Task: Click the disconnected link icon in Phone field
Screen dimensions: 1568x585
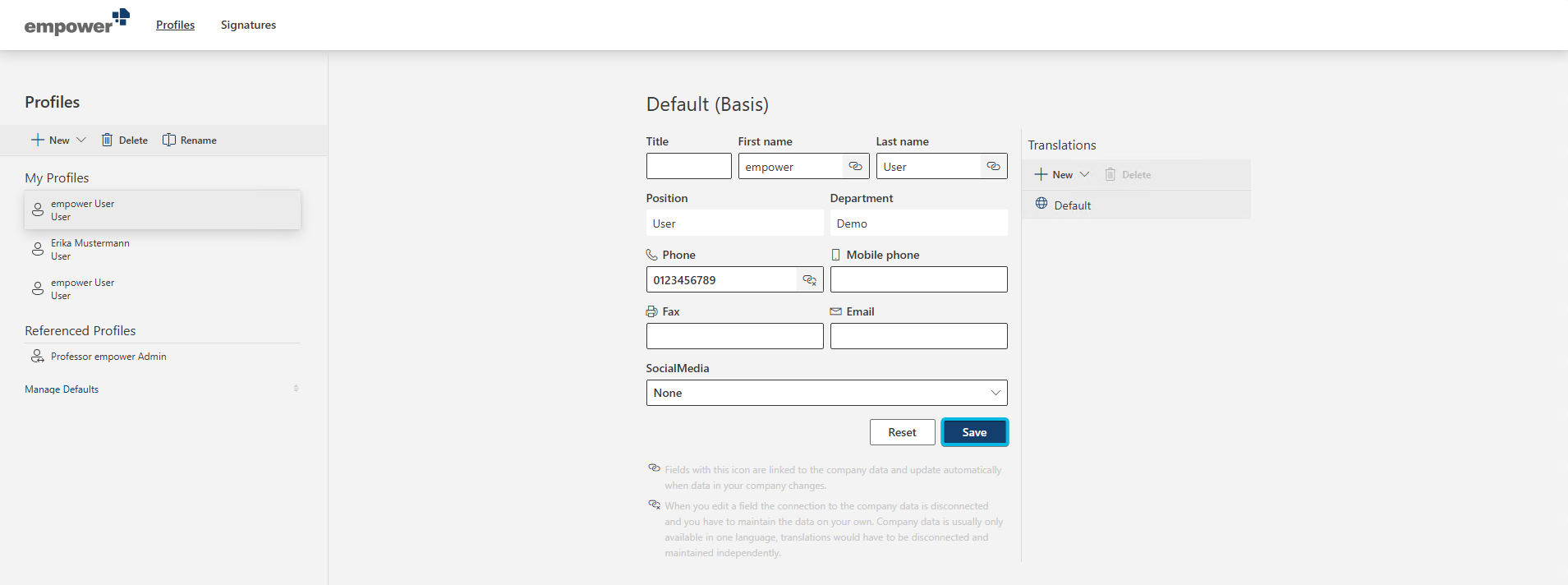Action: 809,279
